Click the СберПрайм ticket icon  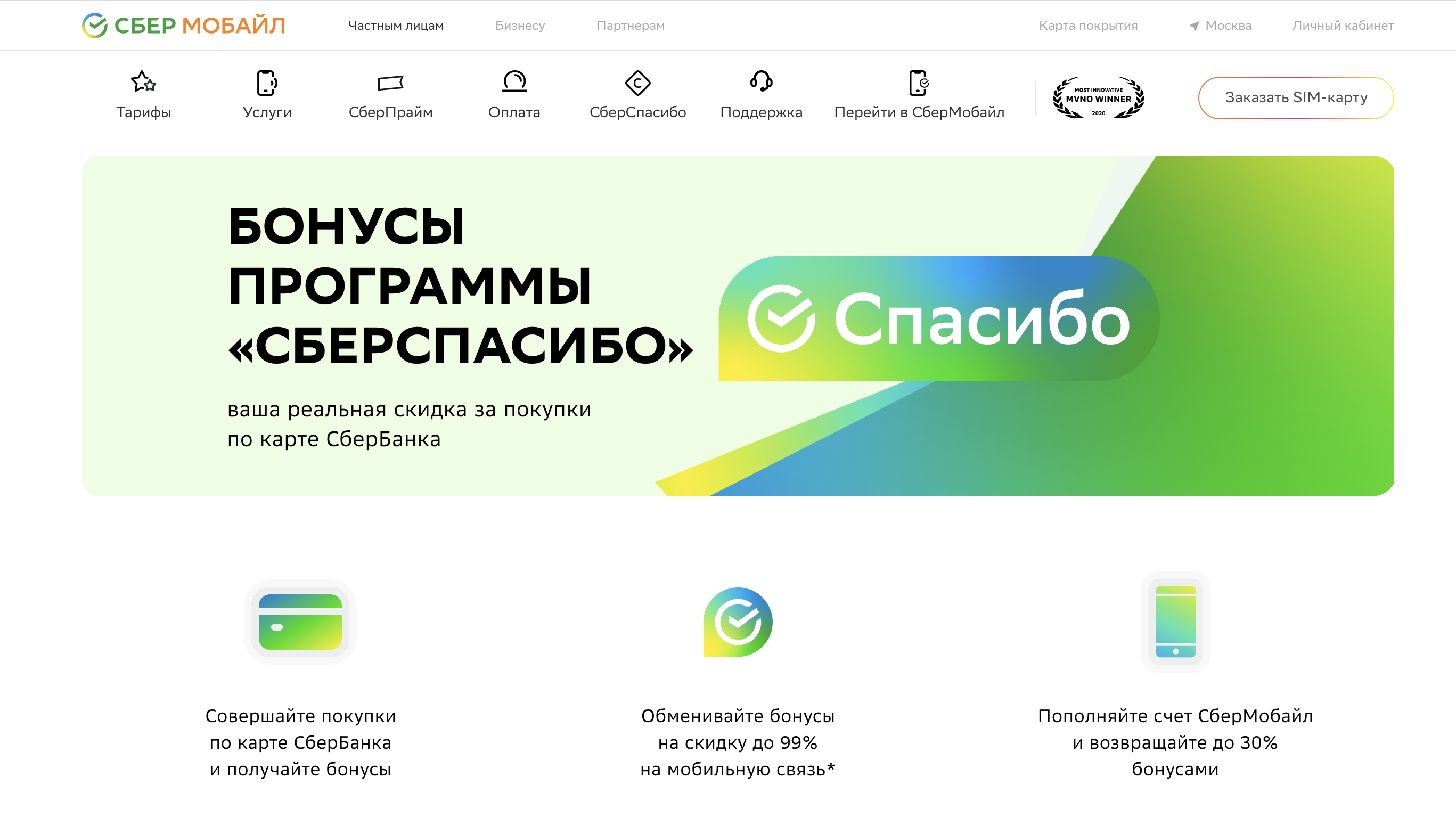[391, 82]
